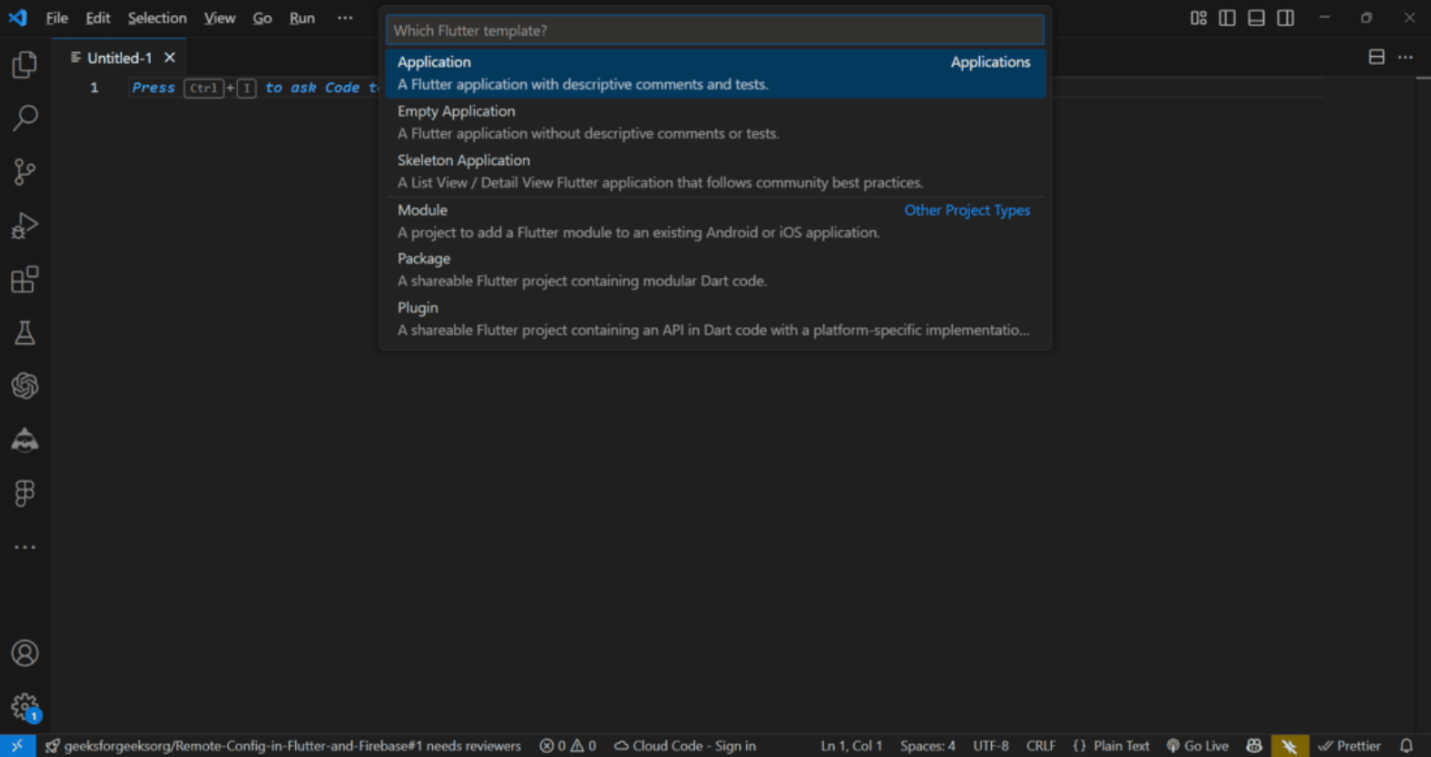
Task: Open remote window indicator in status bar
Action: tap(17, 746)
